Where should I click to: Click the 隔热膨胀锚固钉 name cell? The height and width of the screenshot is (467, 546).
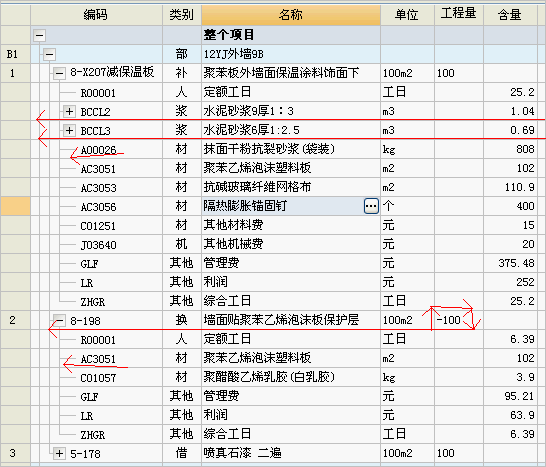[283, 206]
